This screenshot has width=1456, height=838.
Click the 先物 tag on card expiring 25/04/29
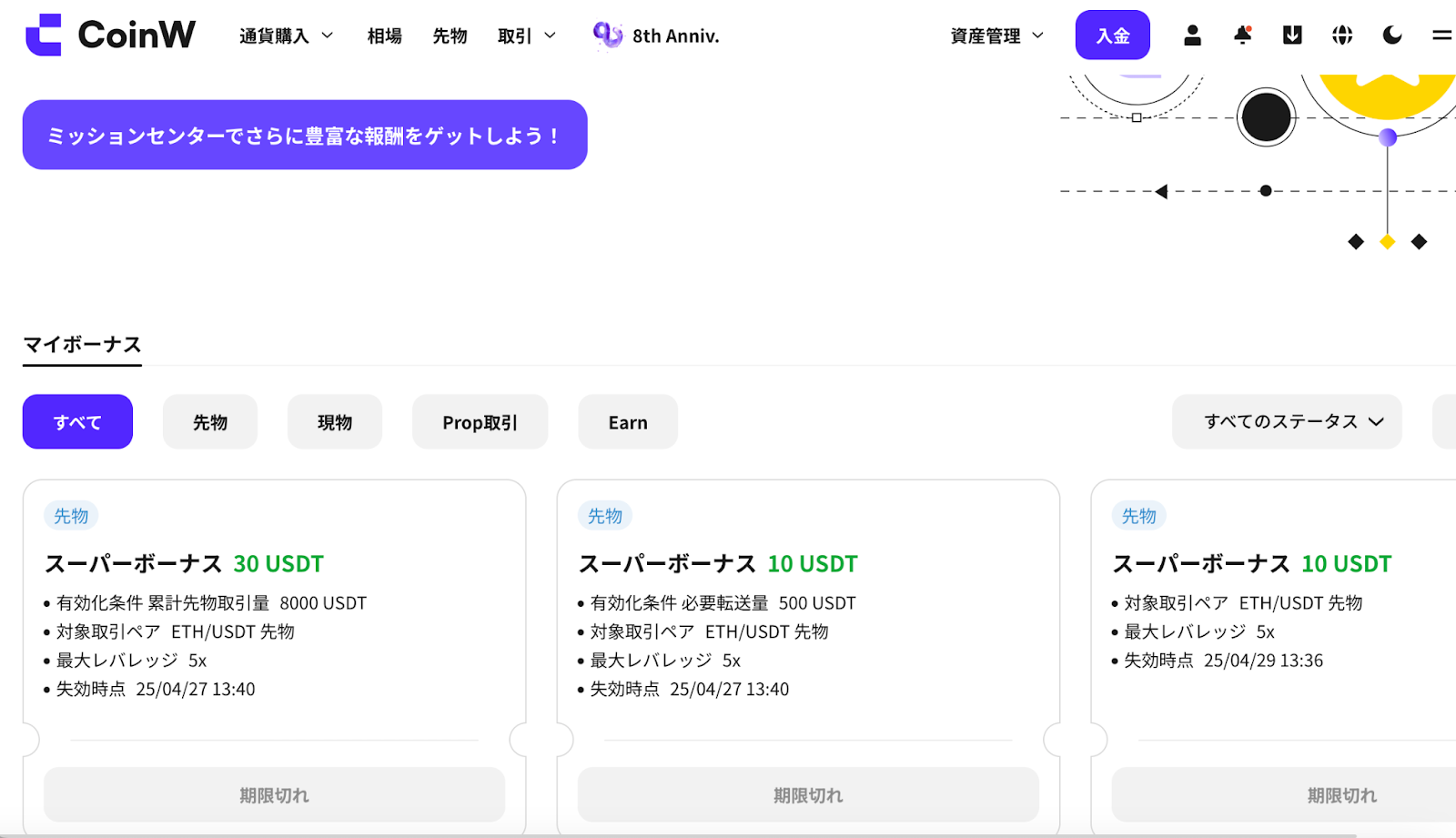coord(1139,516)
